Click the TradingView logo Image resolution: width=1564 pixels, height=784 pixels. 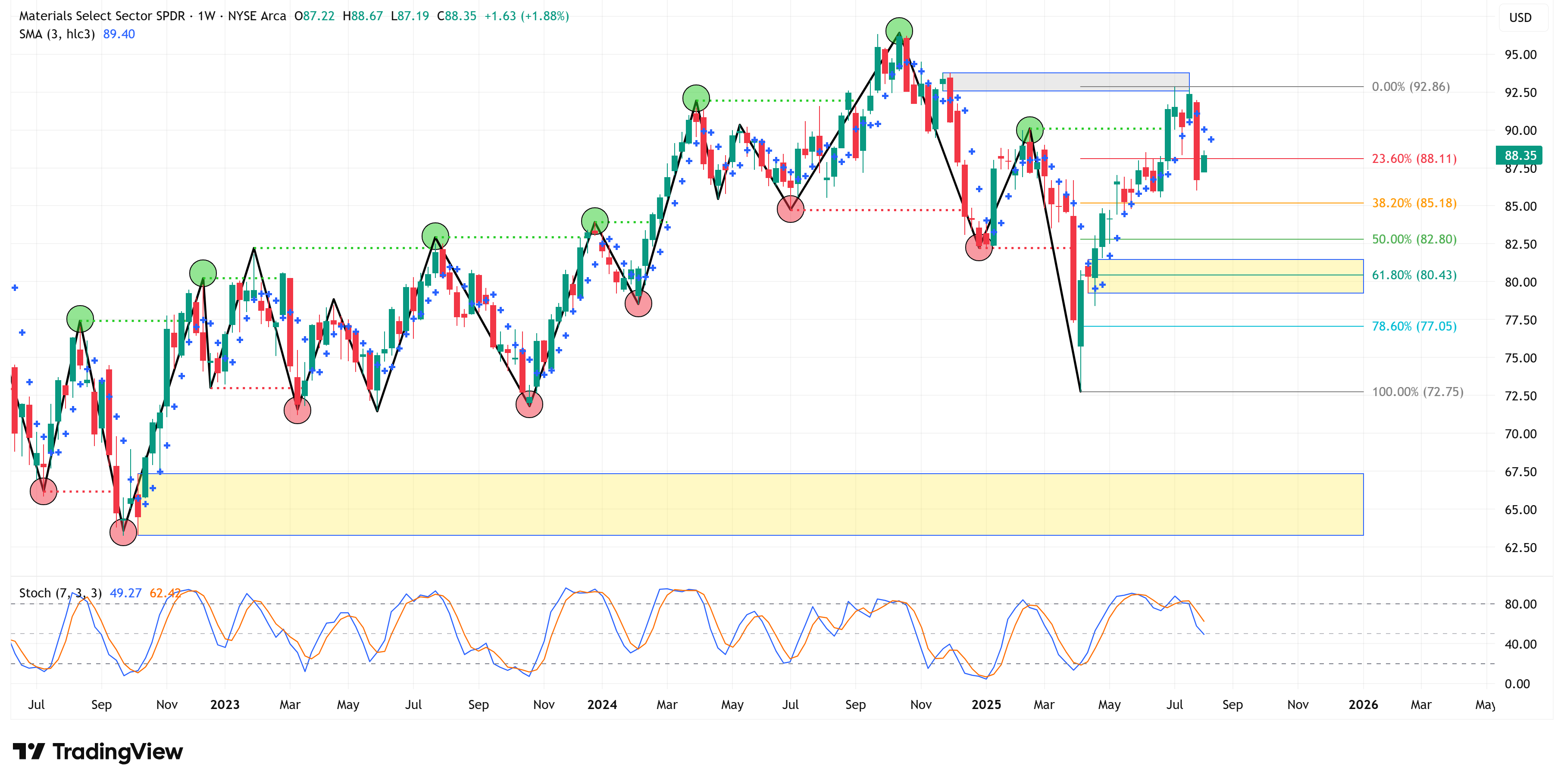[98, 751]
